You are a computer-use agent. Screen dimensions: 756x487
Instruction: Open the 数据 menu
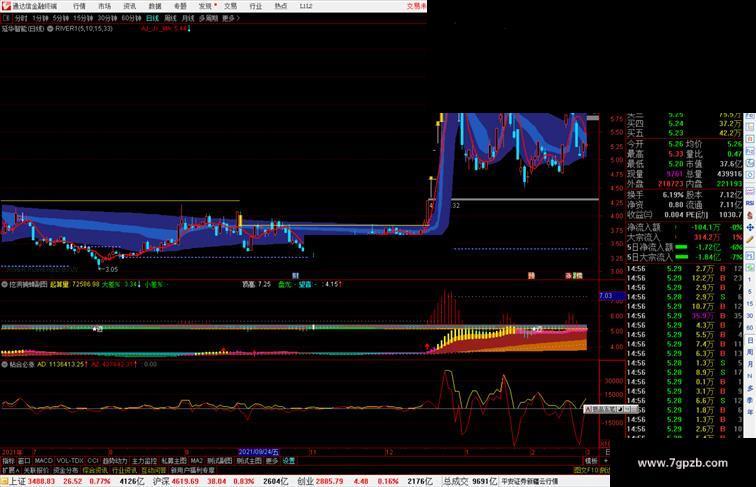click(155, 6)
